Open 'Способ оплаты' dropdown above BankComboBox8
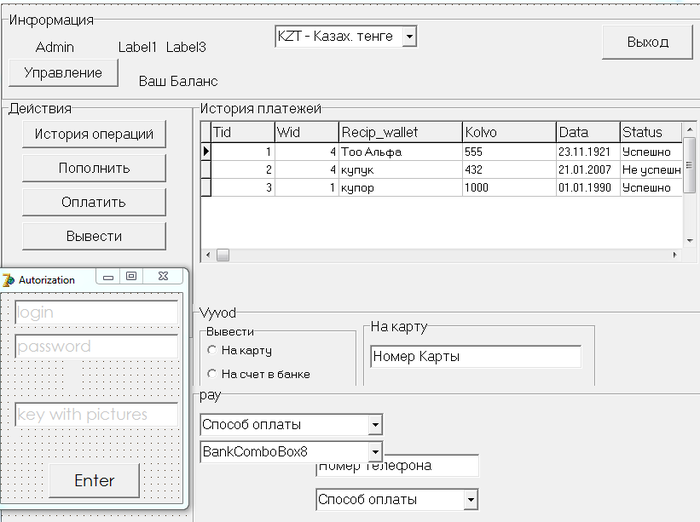Screen dimensions: 700x522 click(375, 425)
